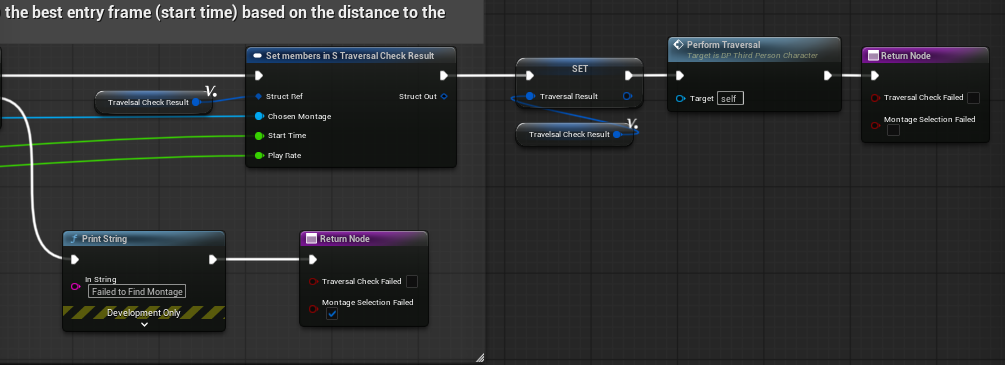Image resolution: width=1005 pixels, height=365 pixels.
Task: Click the Struct Ref input pin
Action: click(258, 96)
